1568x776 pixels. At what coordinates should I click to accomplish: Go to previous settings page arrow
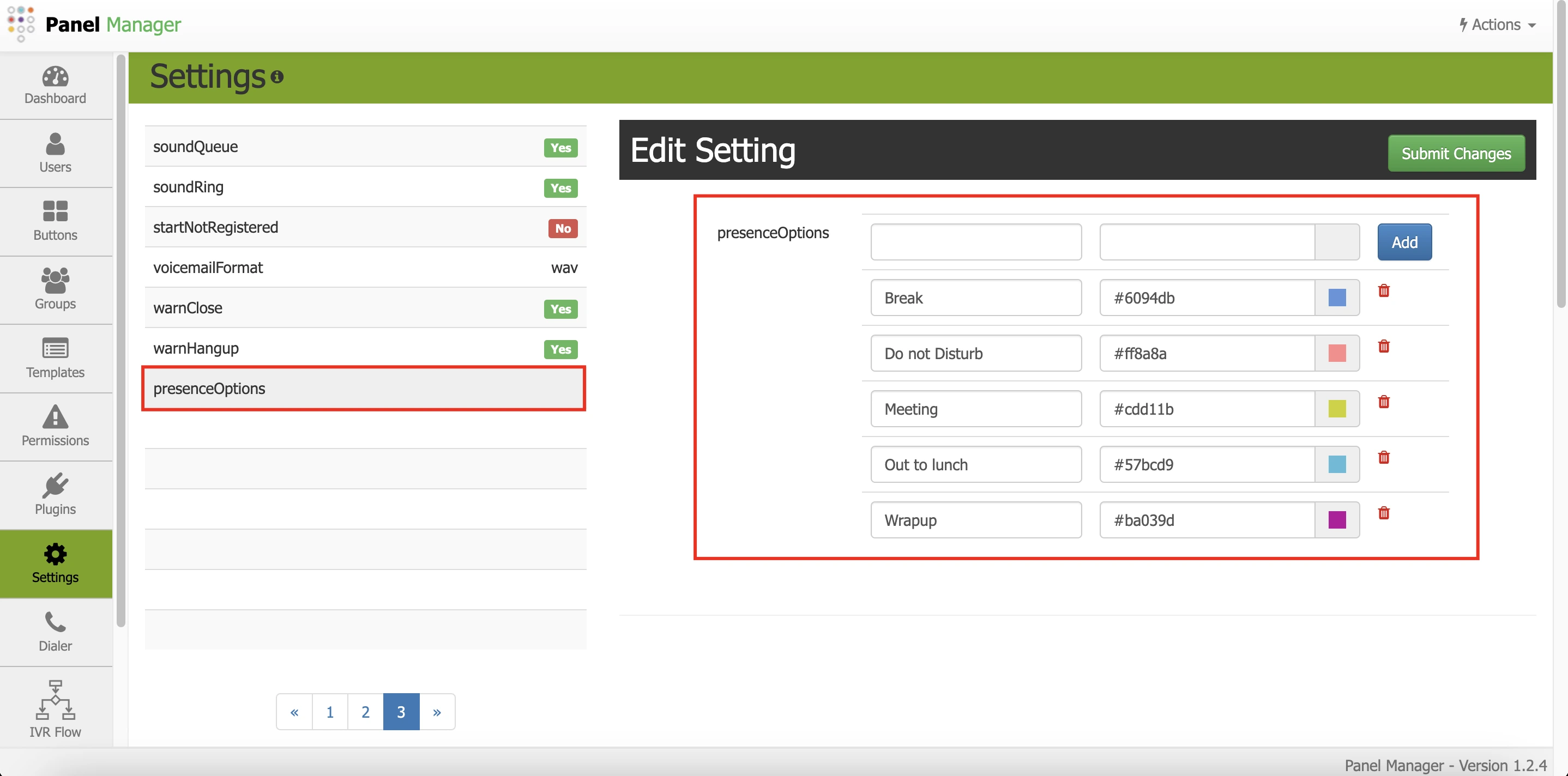coord(294,712)
